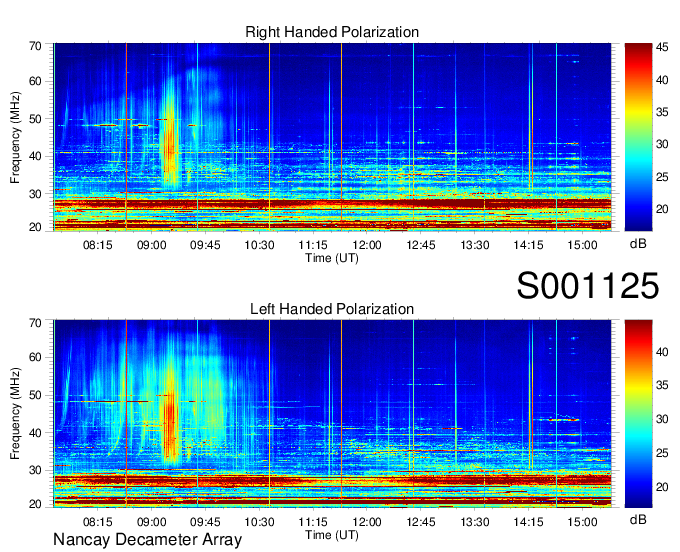The image size is (680, 552).
Task: Click 25 on bottom color bar scale
Action: pos(662,453)
